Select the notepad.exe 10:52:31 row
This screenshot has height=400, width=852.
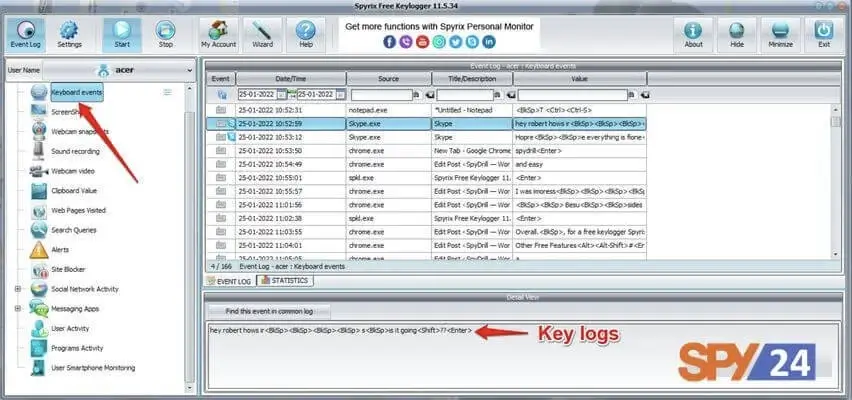point(427,110)
